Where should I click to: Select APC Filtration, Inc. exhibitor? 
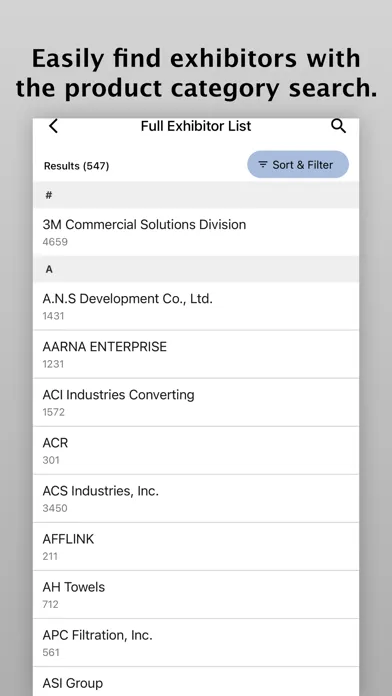(x=196, y=643)
